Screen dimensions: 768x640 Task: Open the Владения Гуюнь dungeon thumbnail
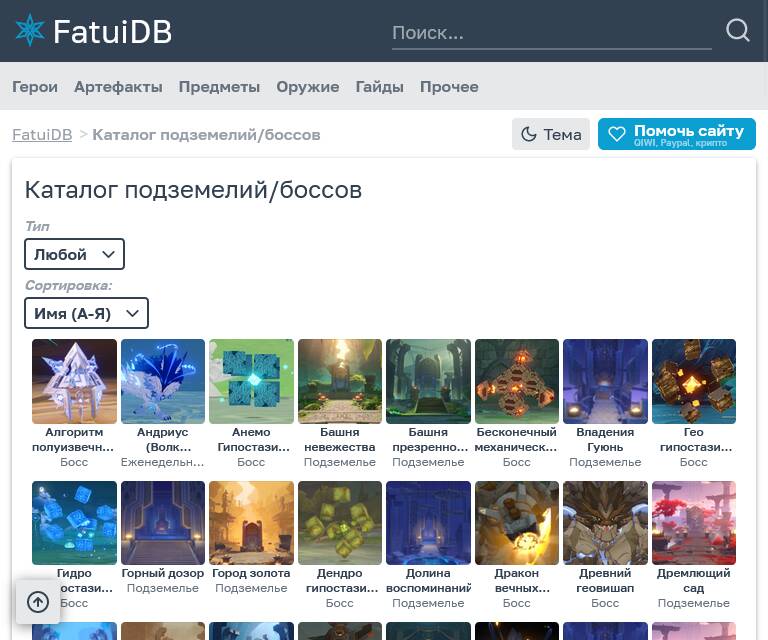605,381
